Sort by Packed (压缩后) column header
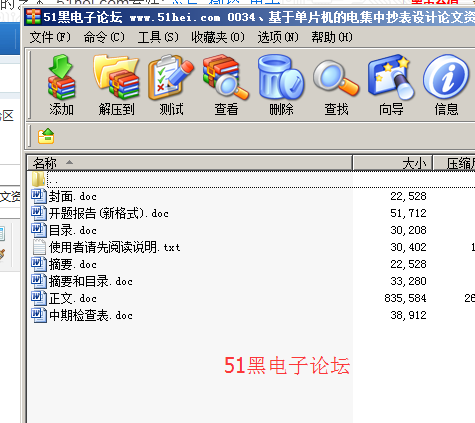 coord(454,163)
